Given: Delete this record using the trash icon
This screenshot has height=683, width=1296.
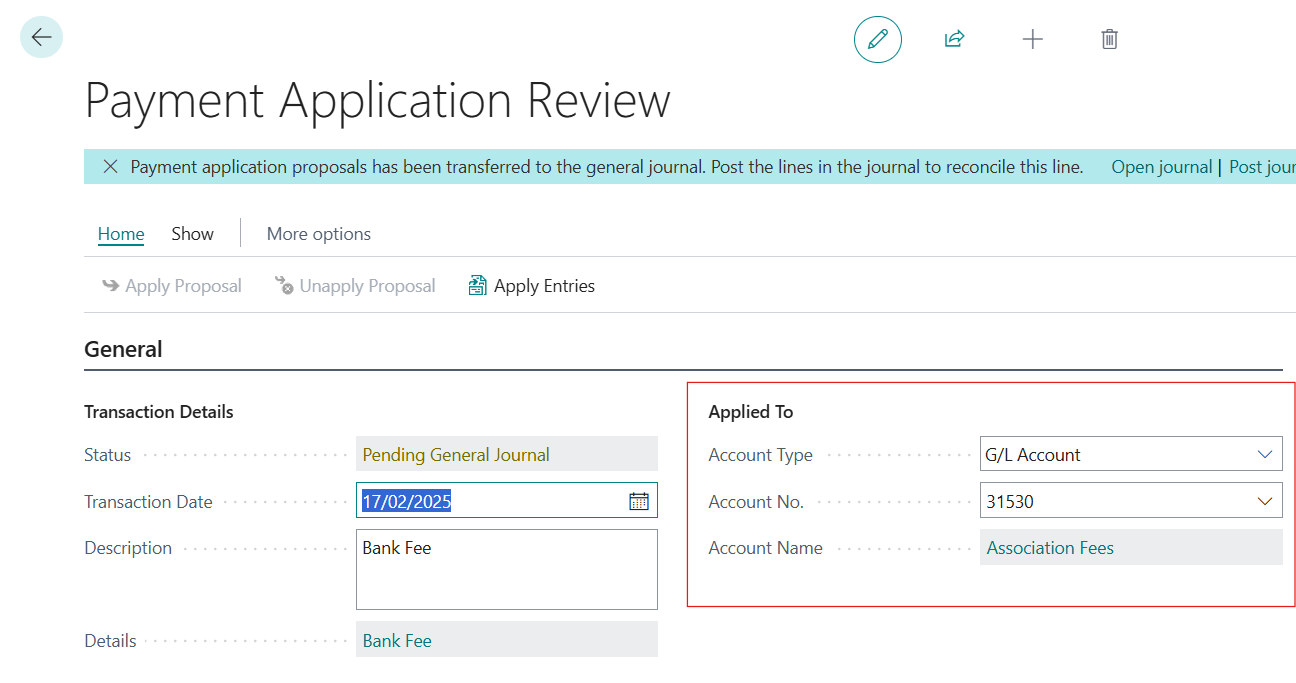Looking at the screenshot, I should (x=1108, y=38).
